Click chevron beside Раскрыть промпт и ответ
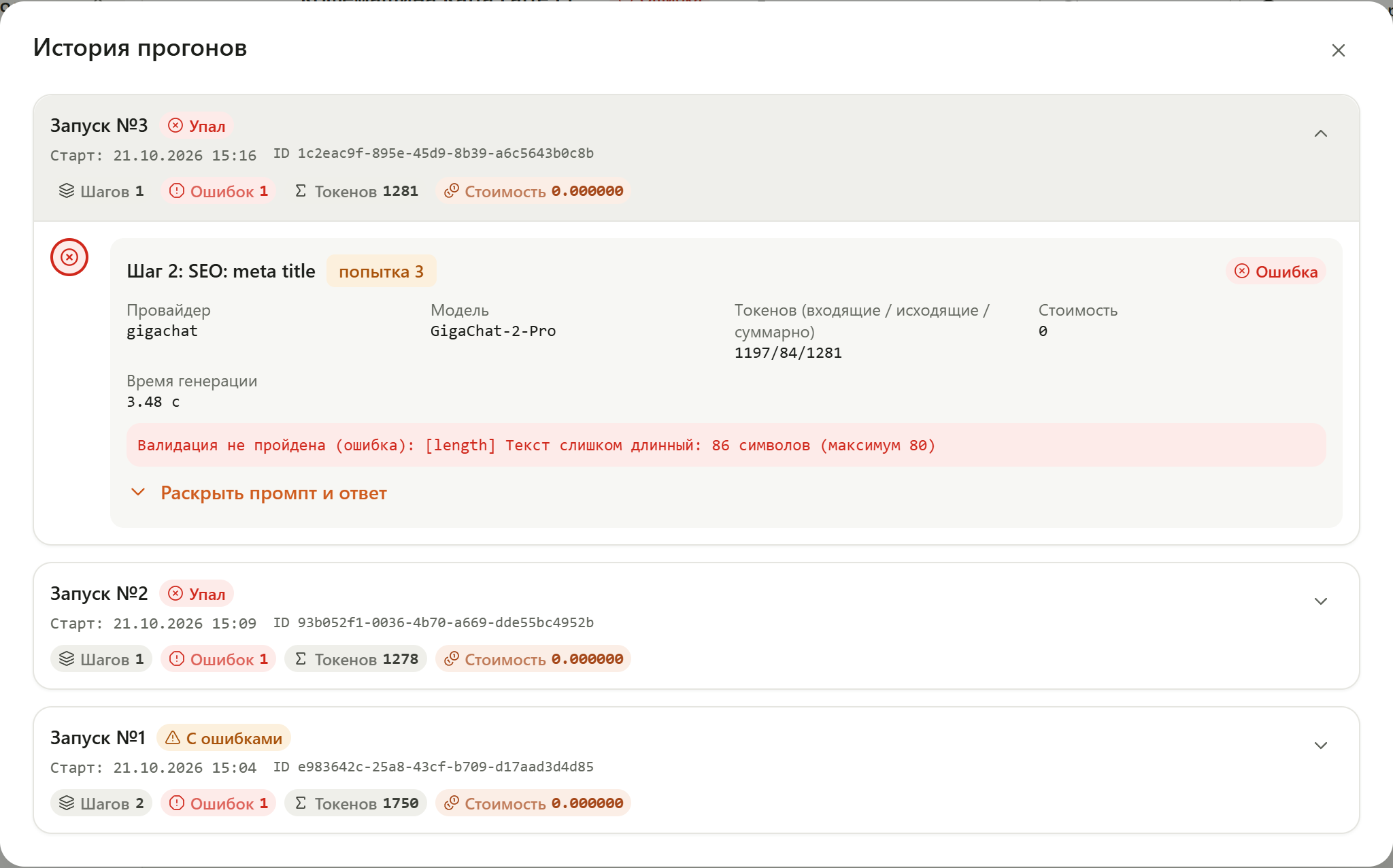The height and width of the screenshot is (868, 1393). (x=138, y=492)
